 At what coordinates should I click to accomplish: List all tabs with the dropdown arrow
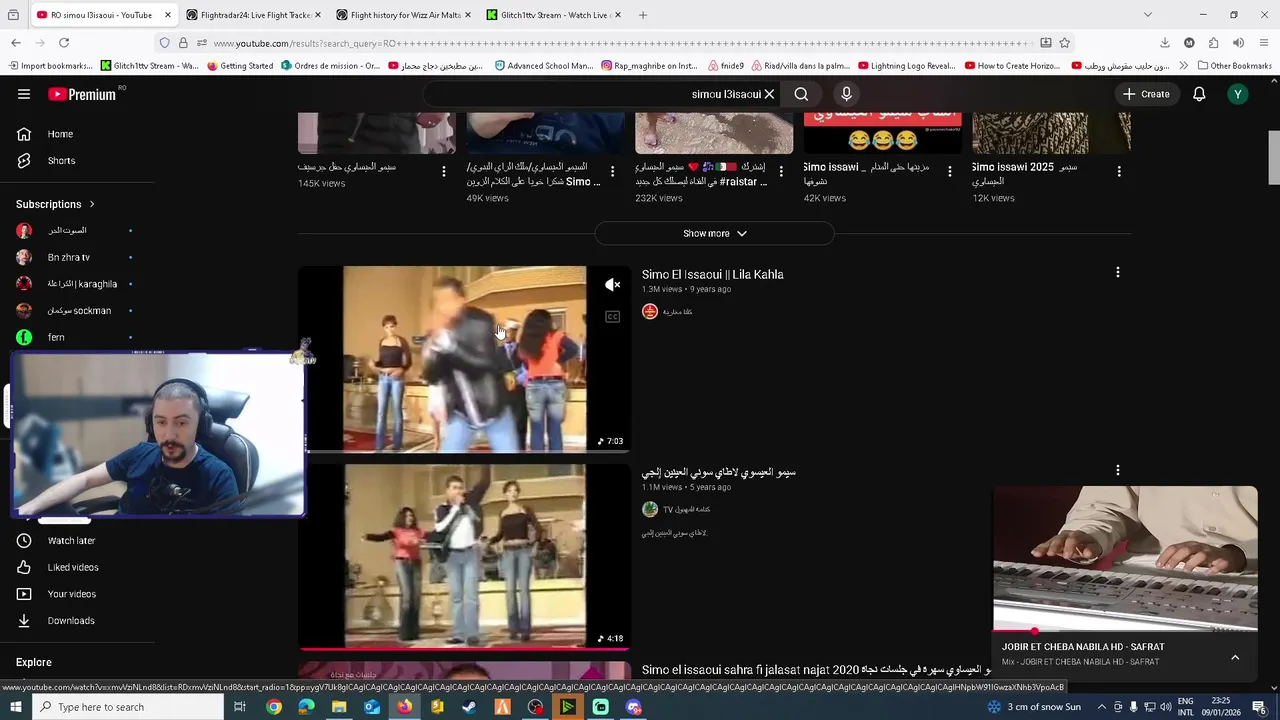coord(1147,15)
